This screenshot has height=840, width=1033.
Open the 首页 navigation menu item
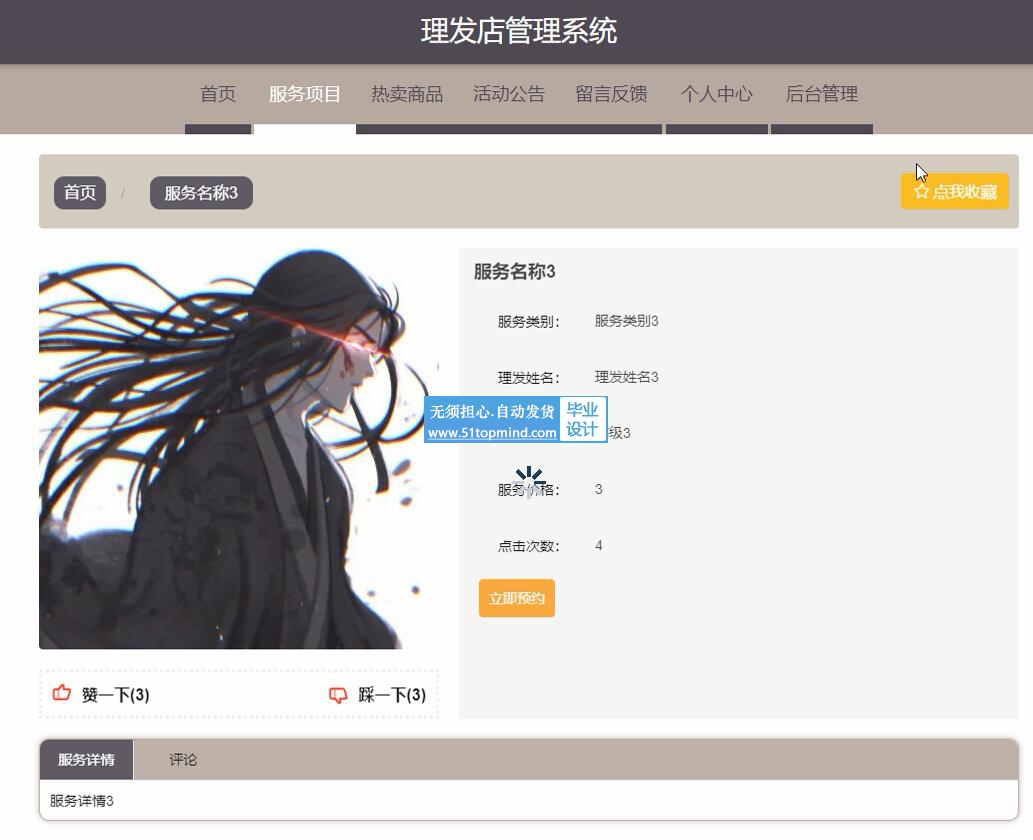(x=218, y=94)
